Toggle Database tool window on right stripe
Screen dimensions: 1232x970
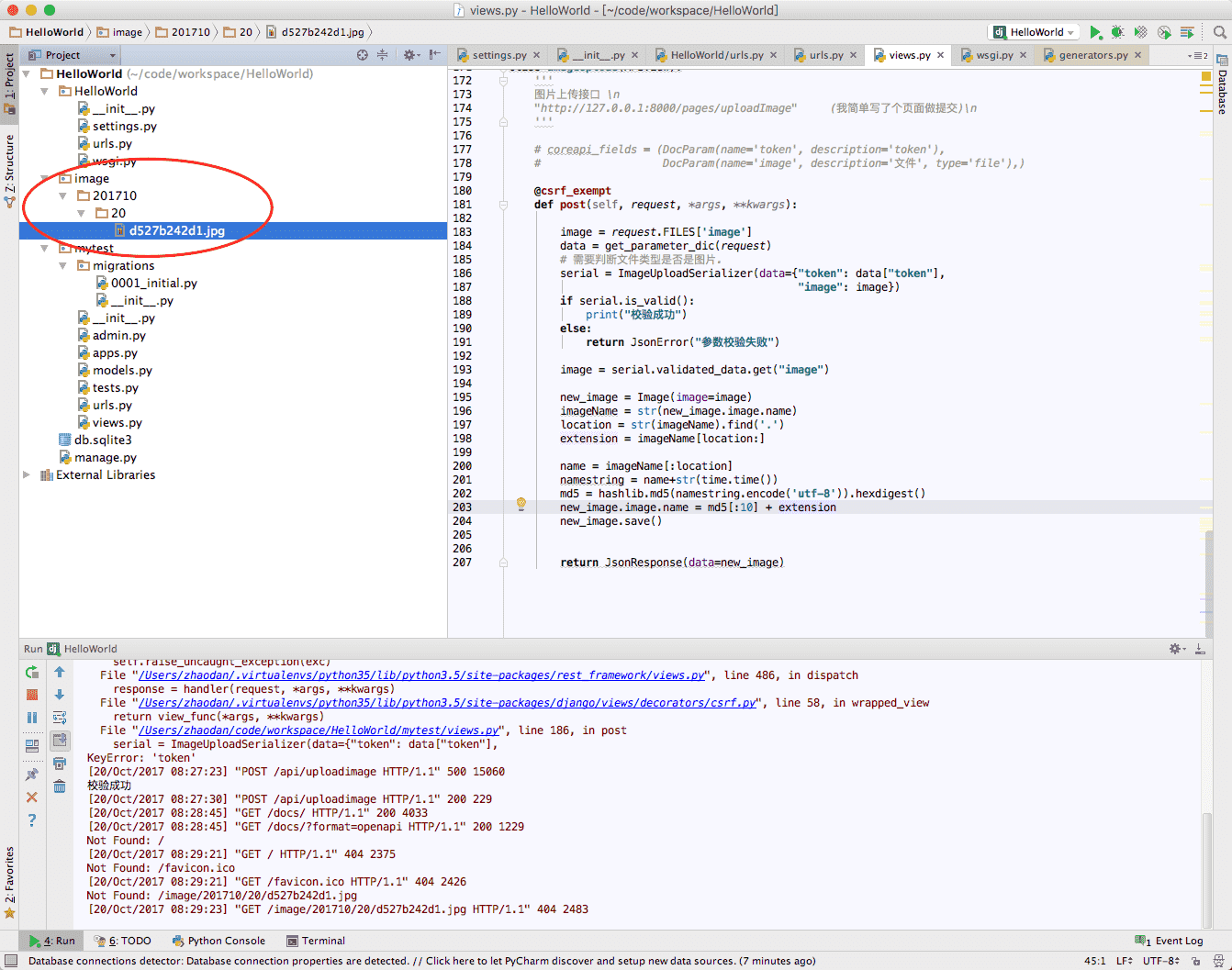[1222, 84]
